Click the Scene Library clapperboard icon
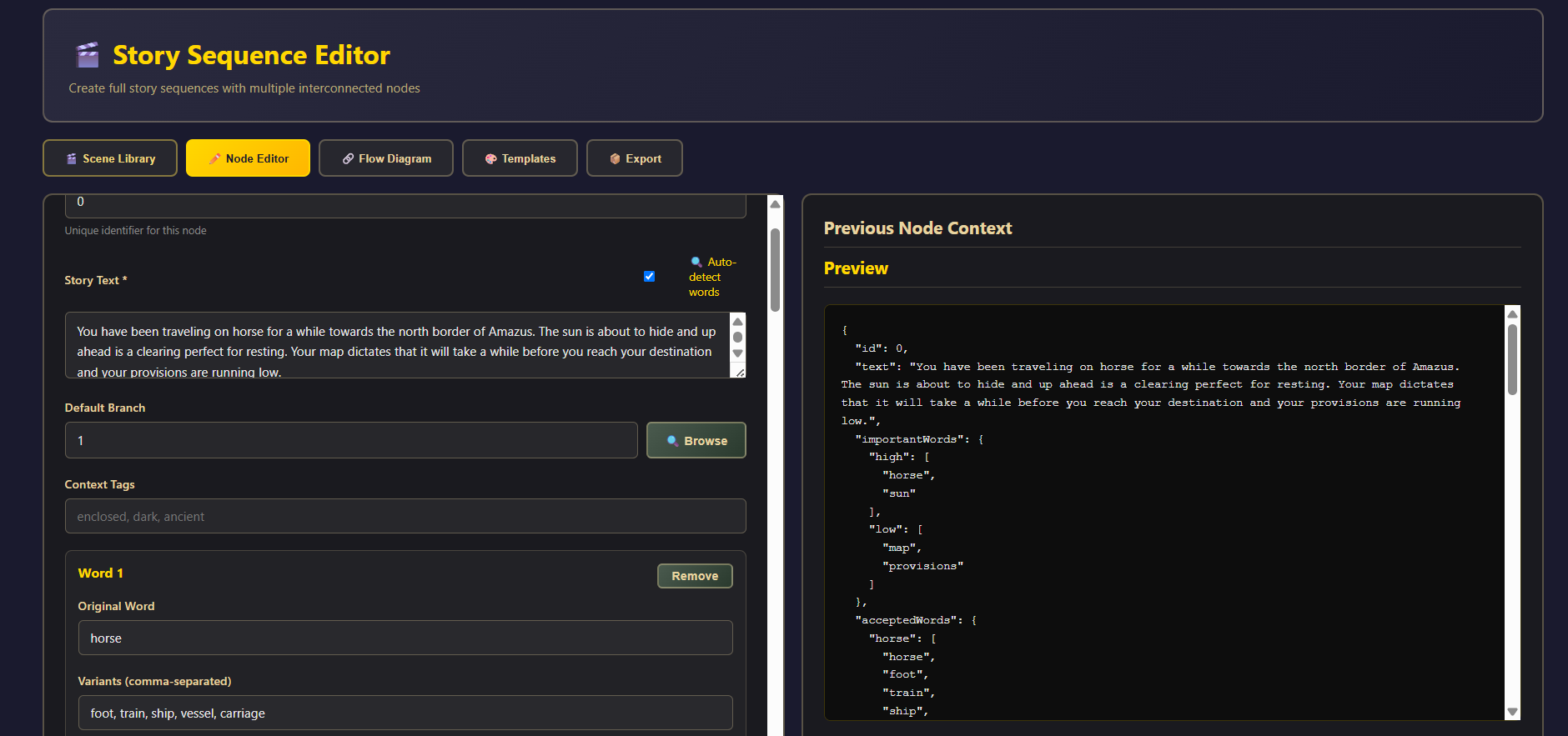The width and height of the screenshot is (1568, 736). coord(72,158)
